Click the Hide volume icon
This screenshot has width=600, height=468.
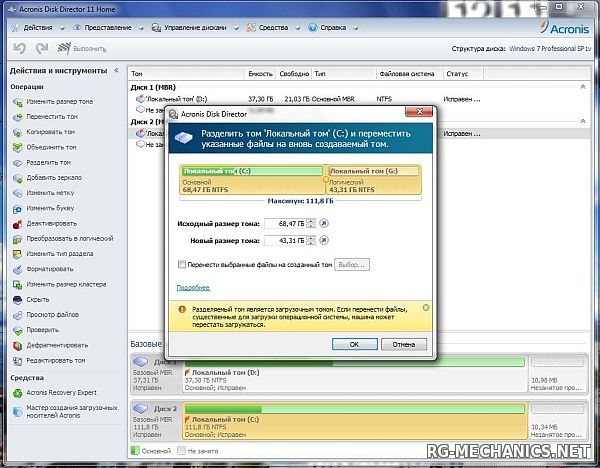pyautogui.click(x=18, y=300)
